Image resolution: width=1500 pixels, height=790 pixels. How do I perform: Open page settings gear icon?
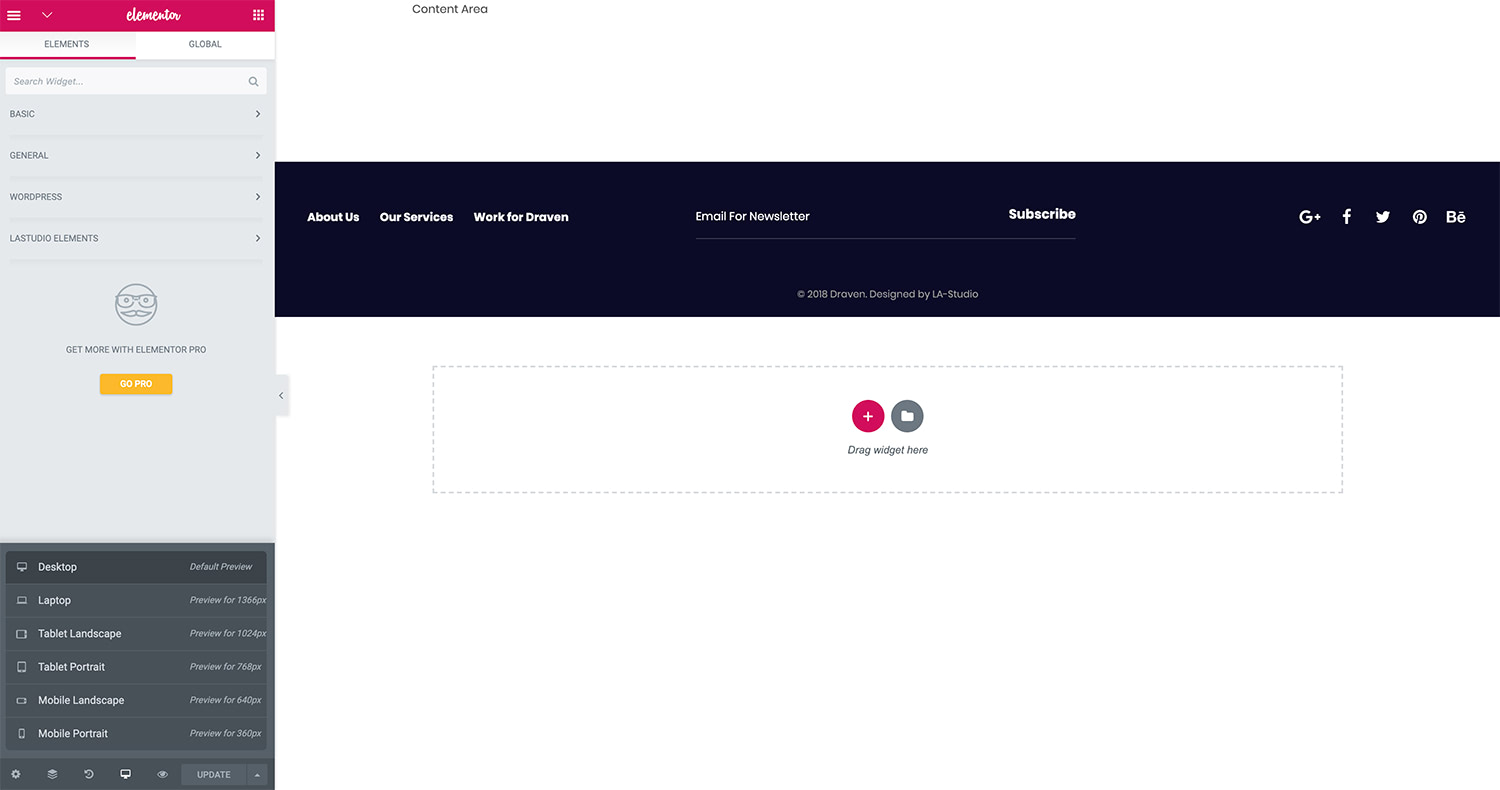pyautogui.click(x=15, y=774)
